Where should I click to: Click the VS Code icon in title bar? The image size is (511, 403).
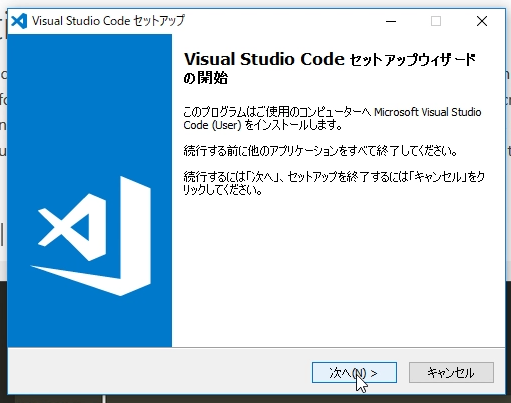tap(19, 21)
